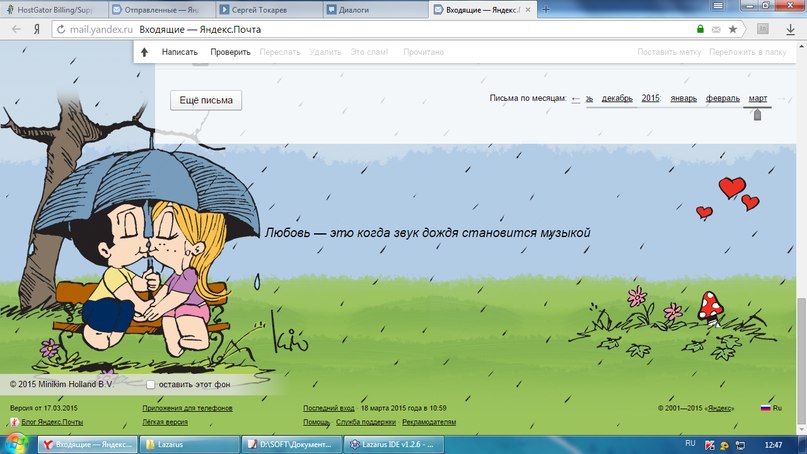Open the Yandex home button
This screenshot has height=454, width=807.
point(37,29)
